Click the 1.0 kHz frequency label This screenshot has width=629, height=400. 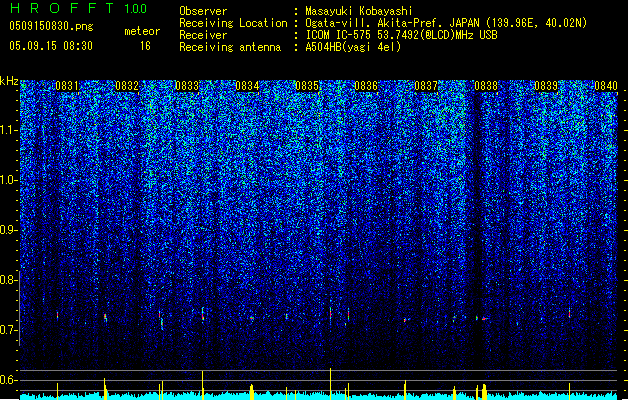pyautogui.click(x=9, y=180)
